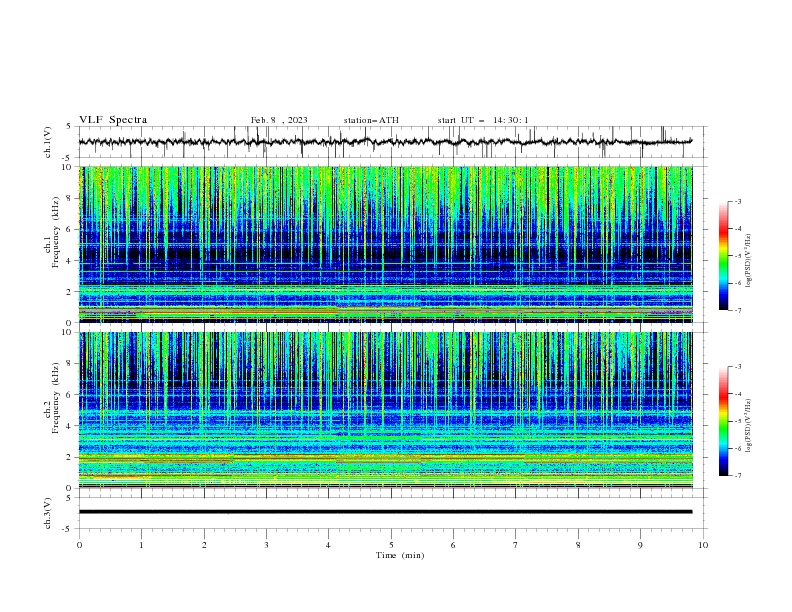The height and width of the screenshot is (612, 792).
Task: Click the "10" tick ending the time axis
Action: tap(703, 545)
